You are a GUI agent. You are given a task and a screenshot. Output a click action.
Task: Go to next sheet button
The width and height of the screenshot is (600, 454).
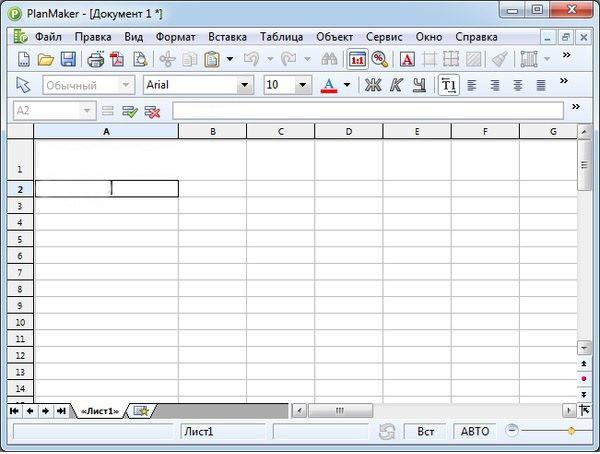(46, 411)
